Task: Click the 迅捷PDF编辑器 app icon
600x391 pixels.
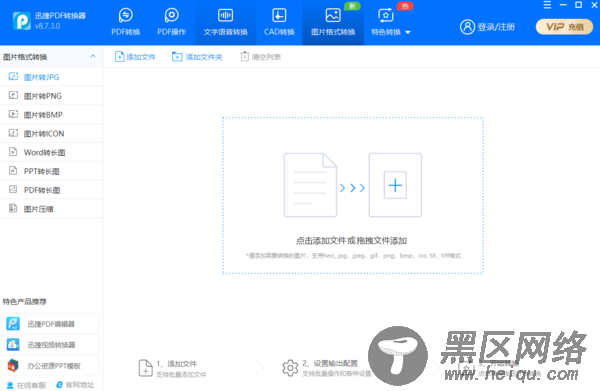Action: click(13, 324)
